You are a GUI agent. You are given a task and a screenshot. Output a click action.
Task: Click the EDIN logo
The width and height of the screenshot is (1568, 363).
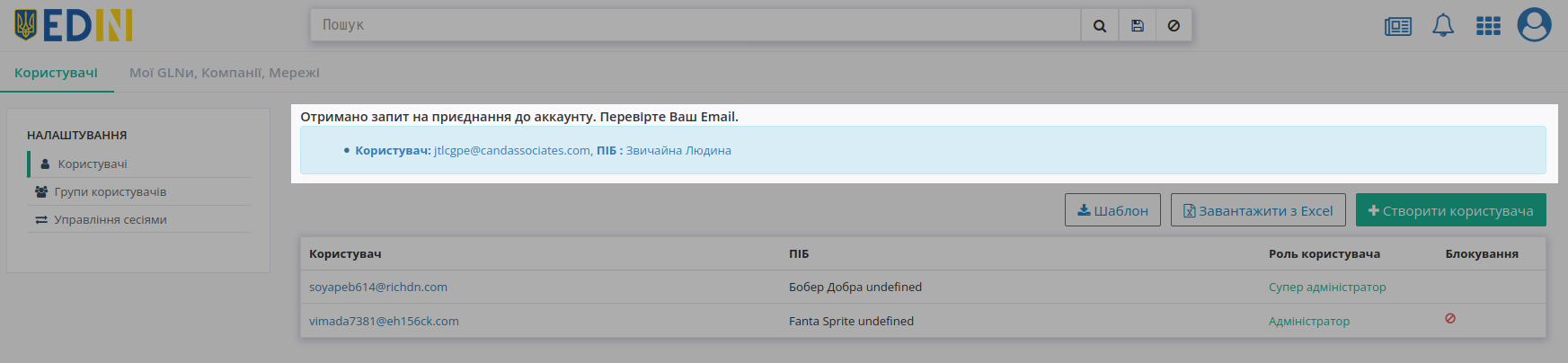click(x=74, y=26)
